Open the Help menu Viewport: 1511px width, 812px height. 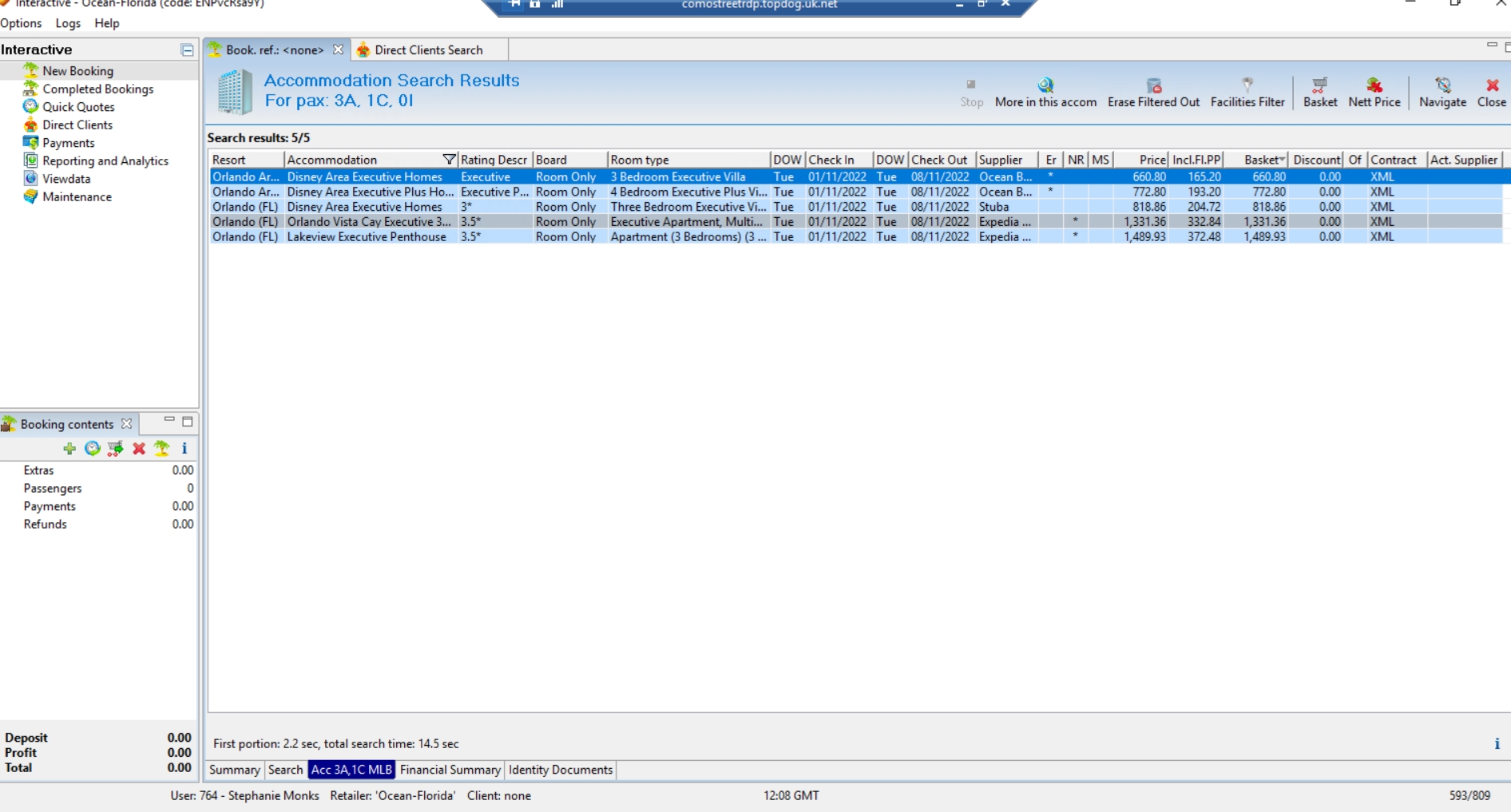pos(107,23)
